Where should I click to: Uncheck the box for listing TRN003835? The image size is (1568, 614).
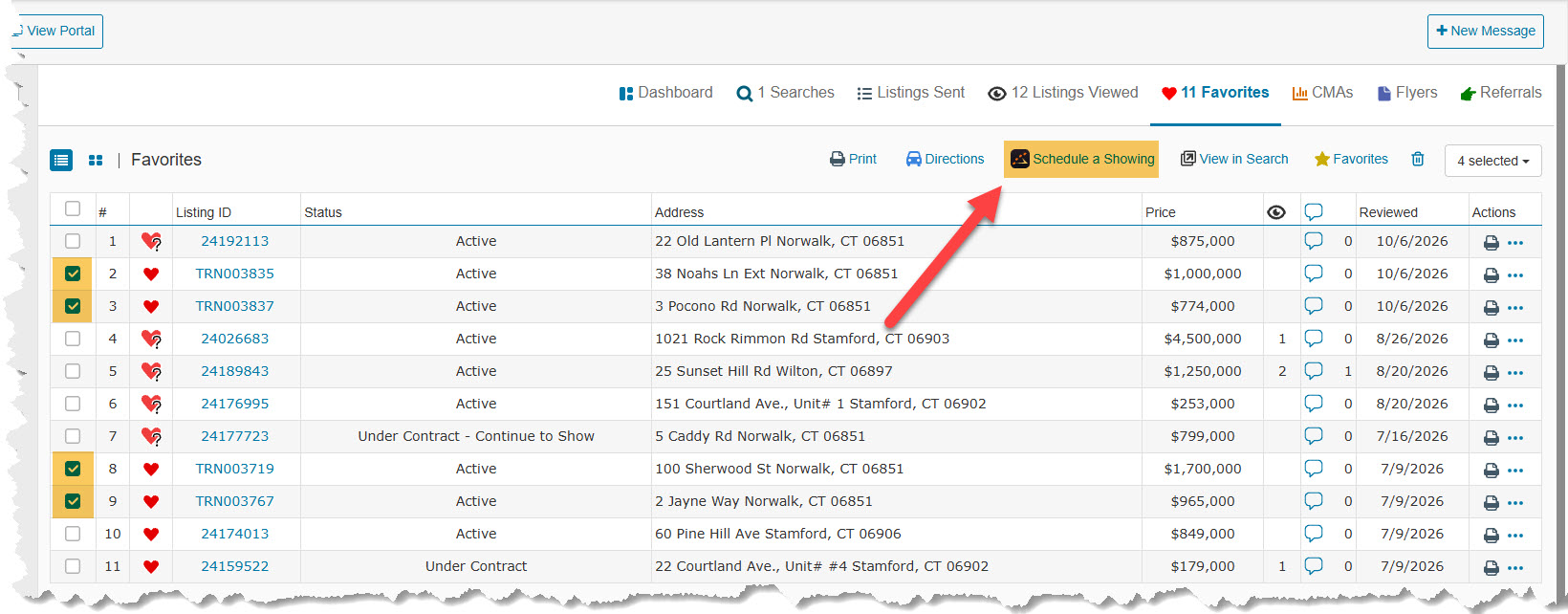point(73,274)
